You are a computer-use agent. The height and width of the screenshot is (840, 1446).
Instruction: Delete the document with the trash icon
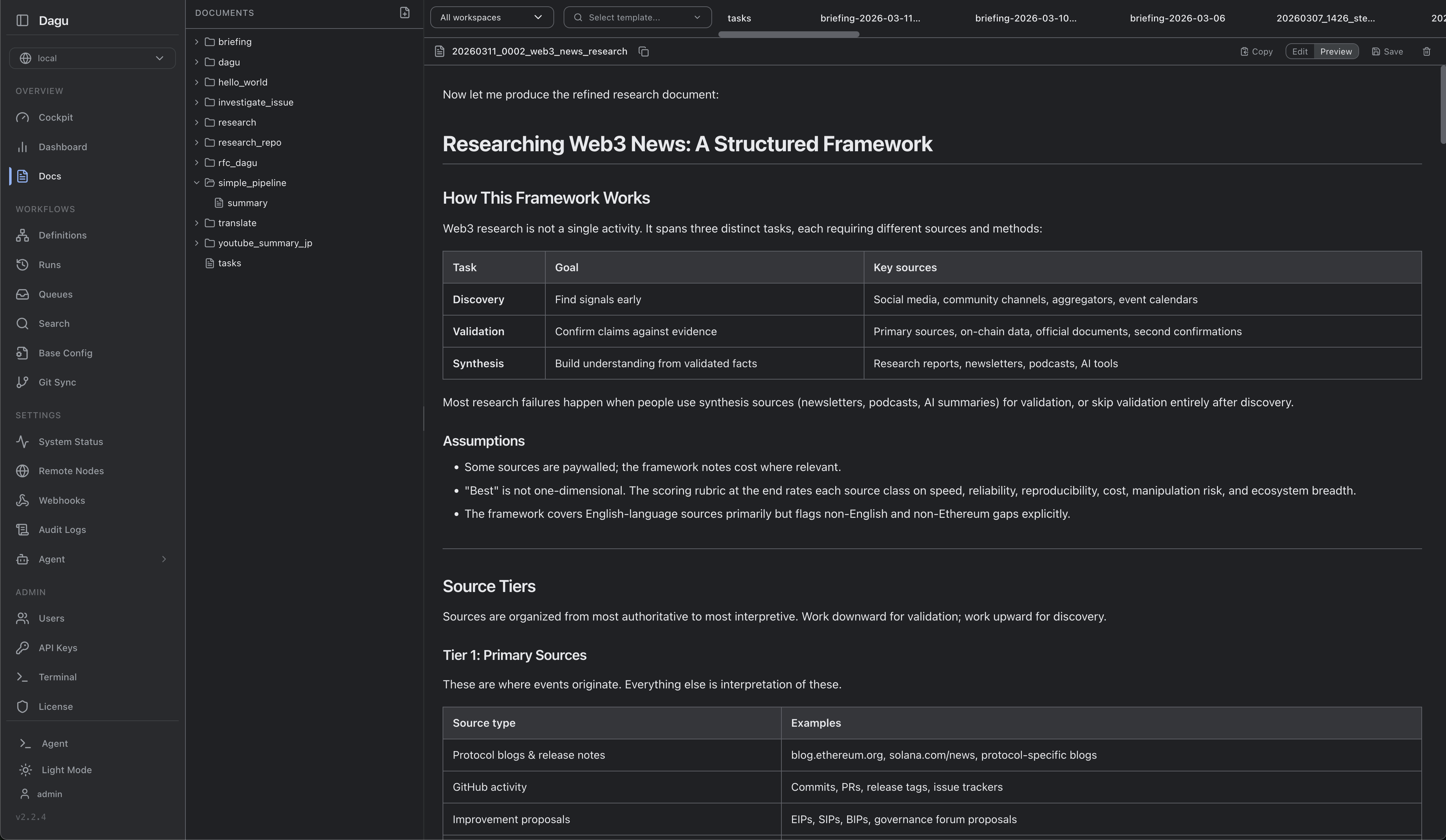pyautogui.click(x=1427, y=52)
